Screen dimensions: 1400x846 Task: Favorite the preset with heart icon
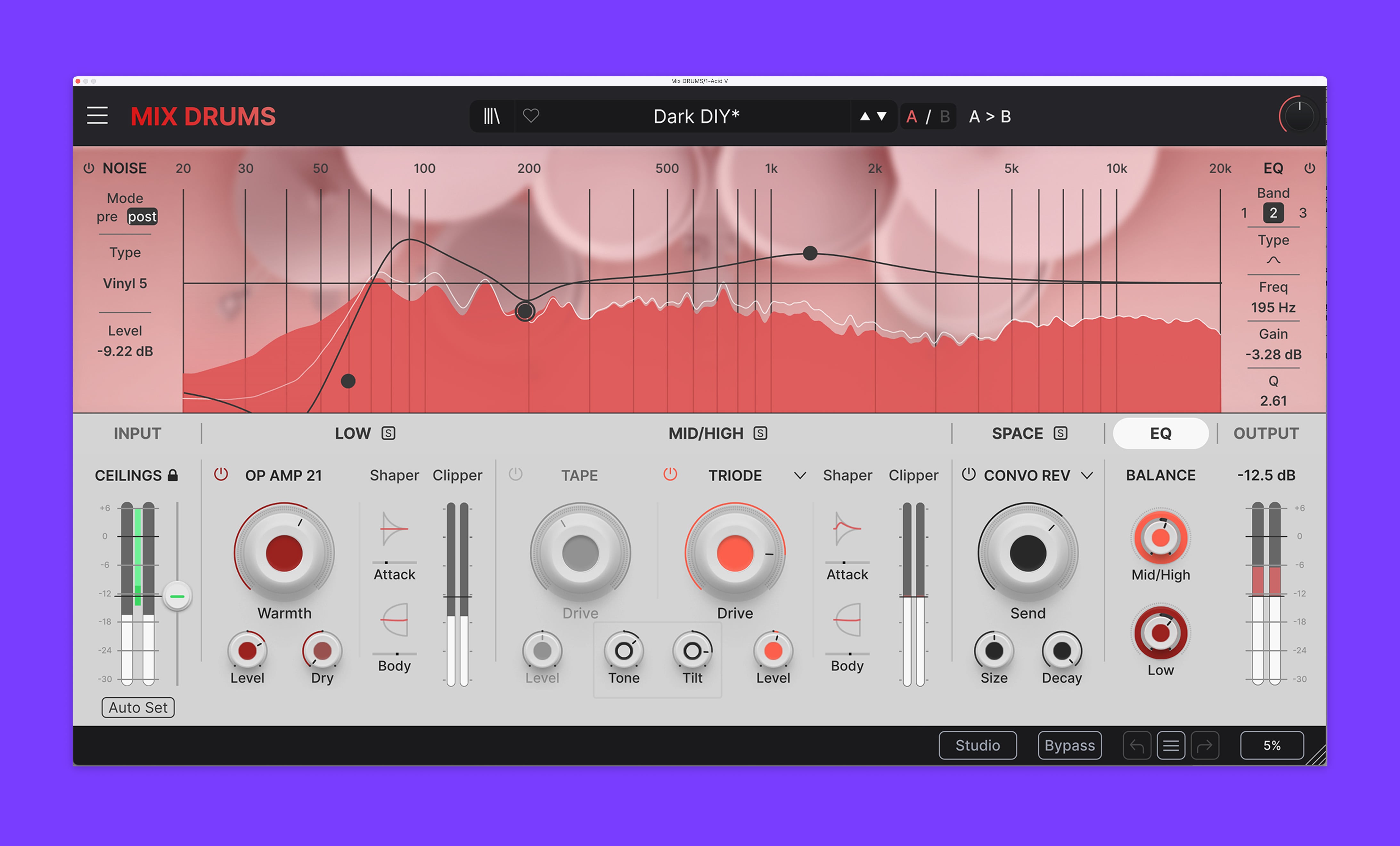(531, 116)
